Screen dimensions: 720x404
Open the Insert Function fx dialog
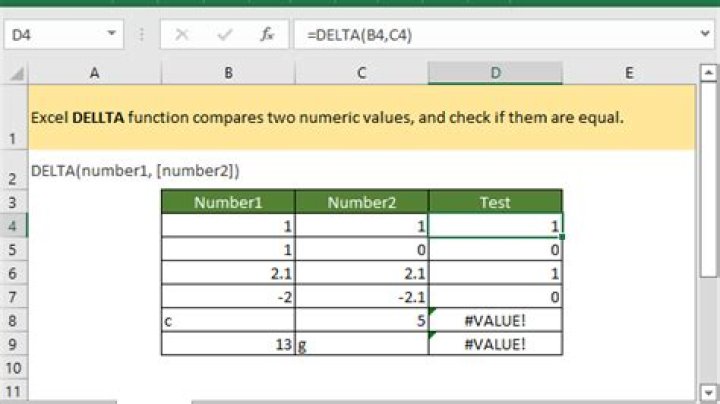coord(267,34)
